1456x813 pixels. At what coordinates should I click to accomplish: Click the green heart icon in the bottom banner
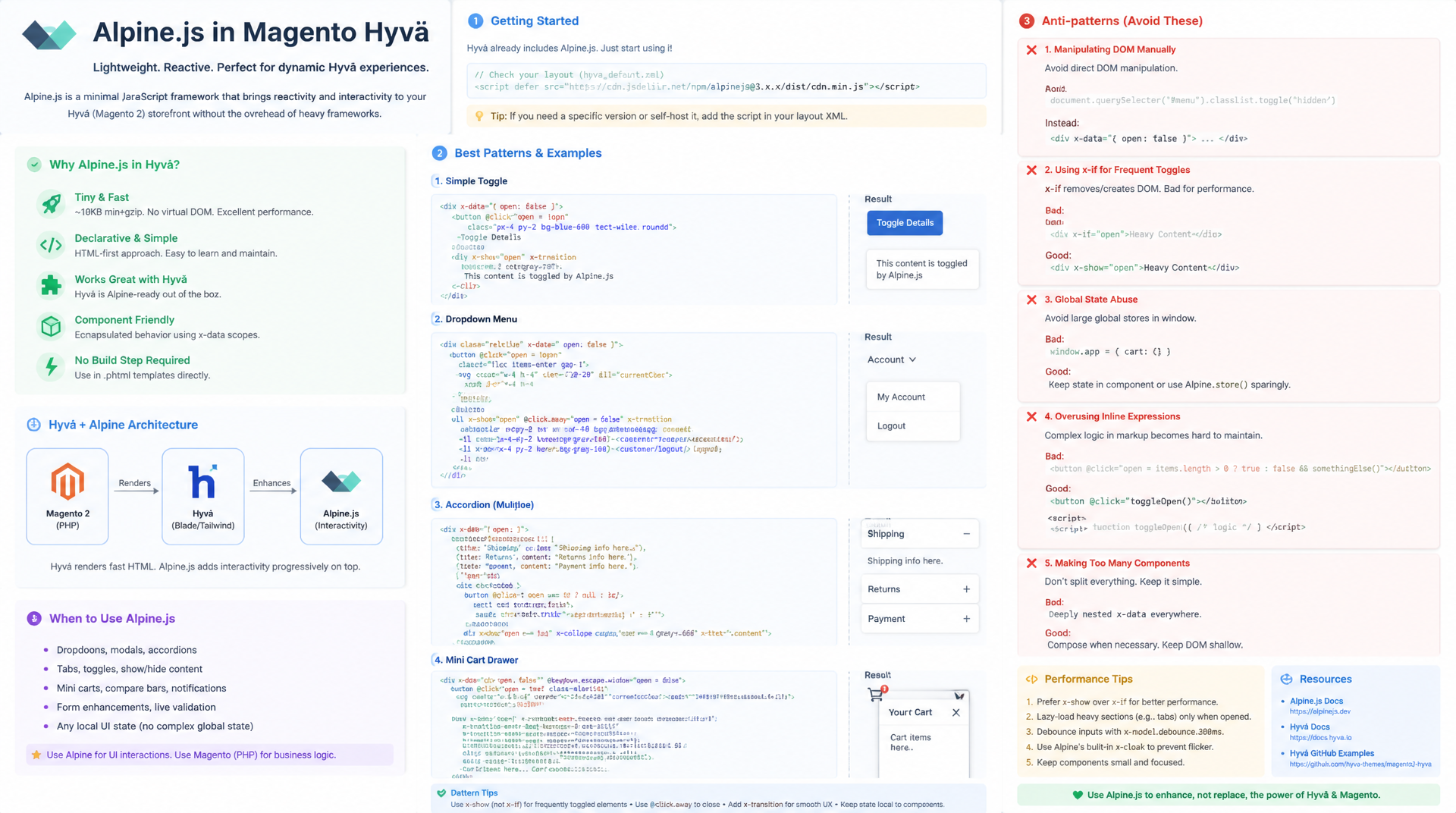click(1078, 795)
